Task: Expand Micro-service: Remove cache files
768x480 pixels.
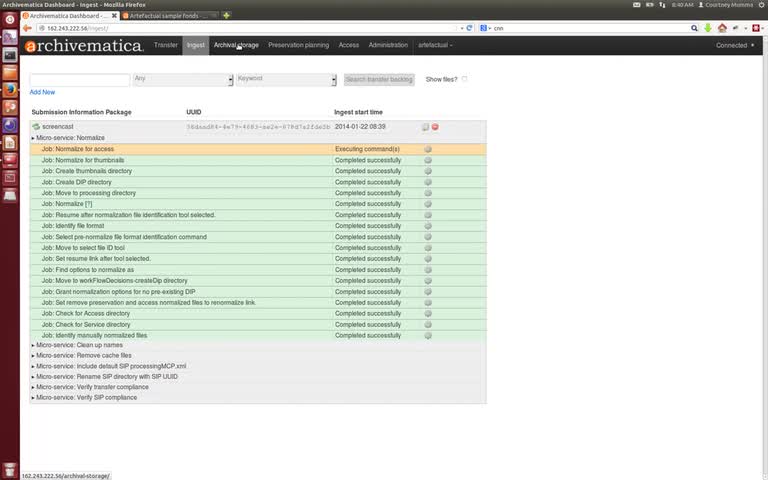Action: point(81,356)
